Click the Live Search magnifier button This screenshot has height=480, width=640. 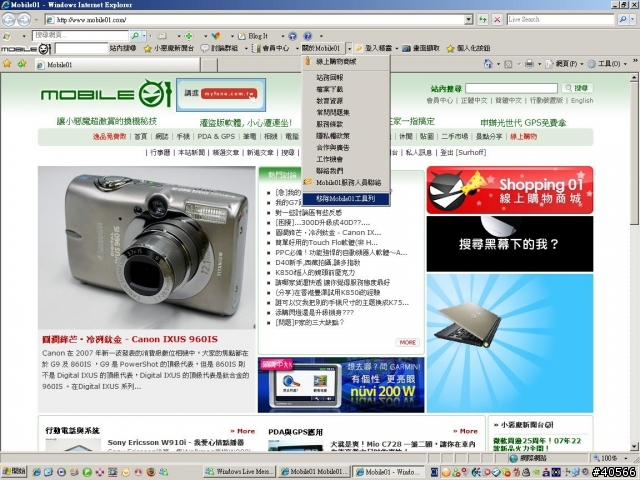pos(623,19)
